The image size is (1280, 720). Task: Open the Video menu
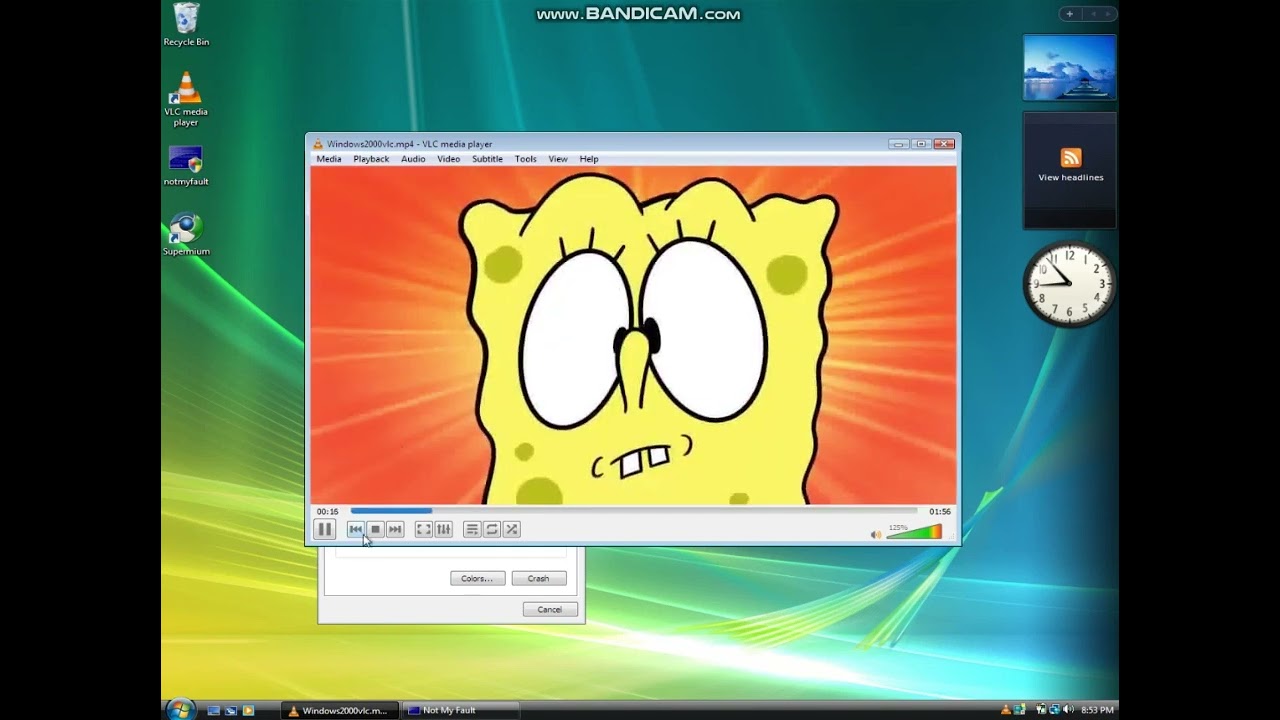pos(448,159)
